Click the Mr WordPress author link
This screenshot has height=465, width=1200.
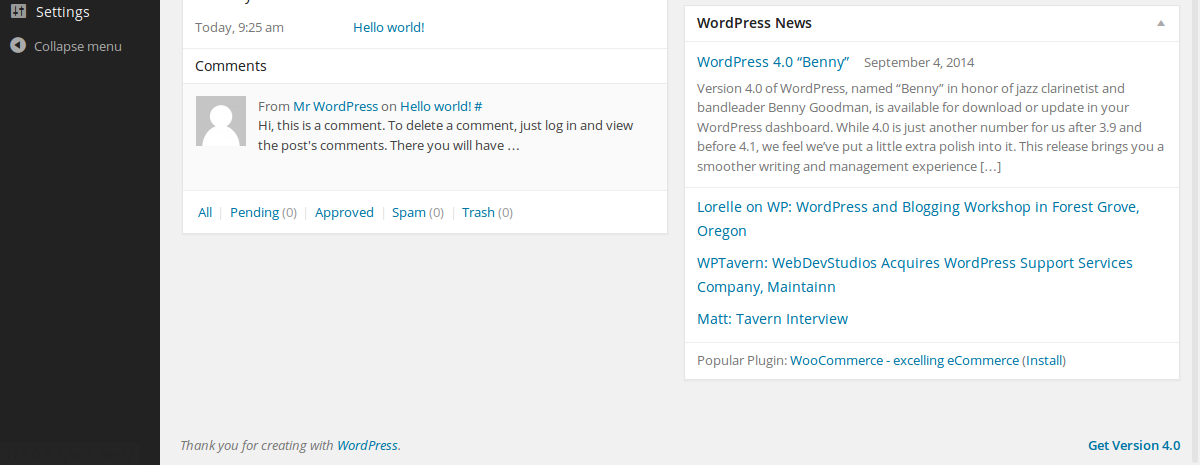click(336, 106)
